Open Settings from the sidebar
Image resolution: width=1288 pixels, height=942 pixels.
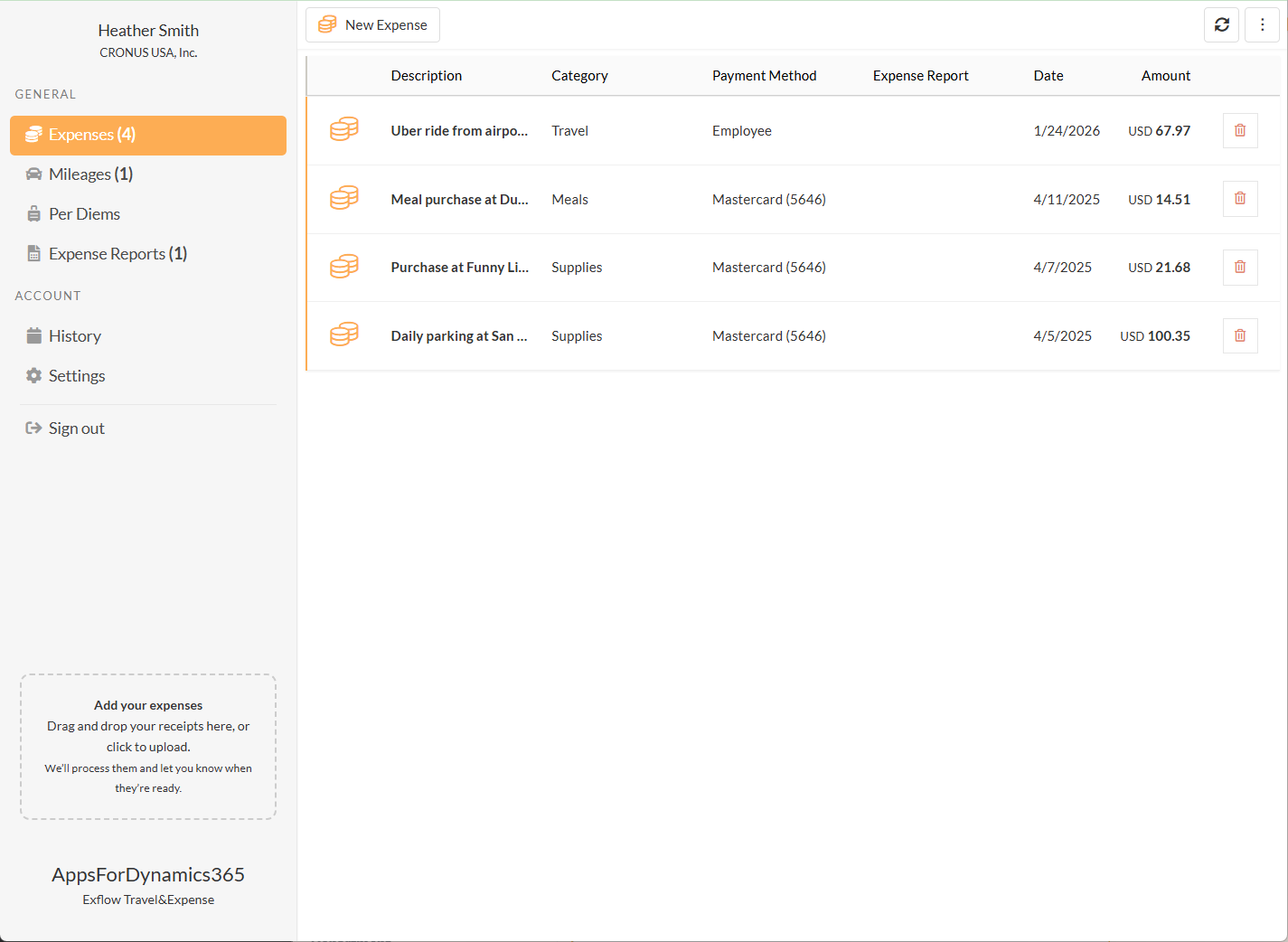coord(77,376)
